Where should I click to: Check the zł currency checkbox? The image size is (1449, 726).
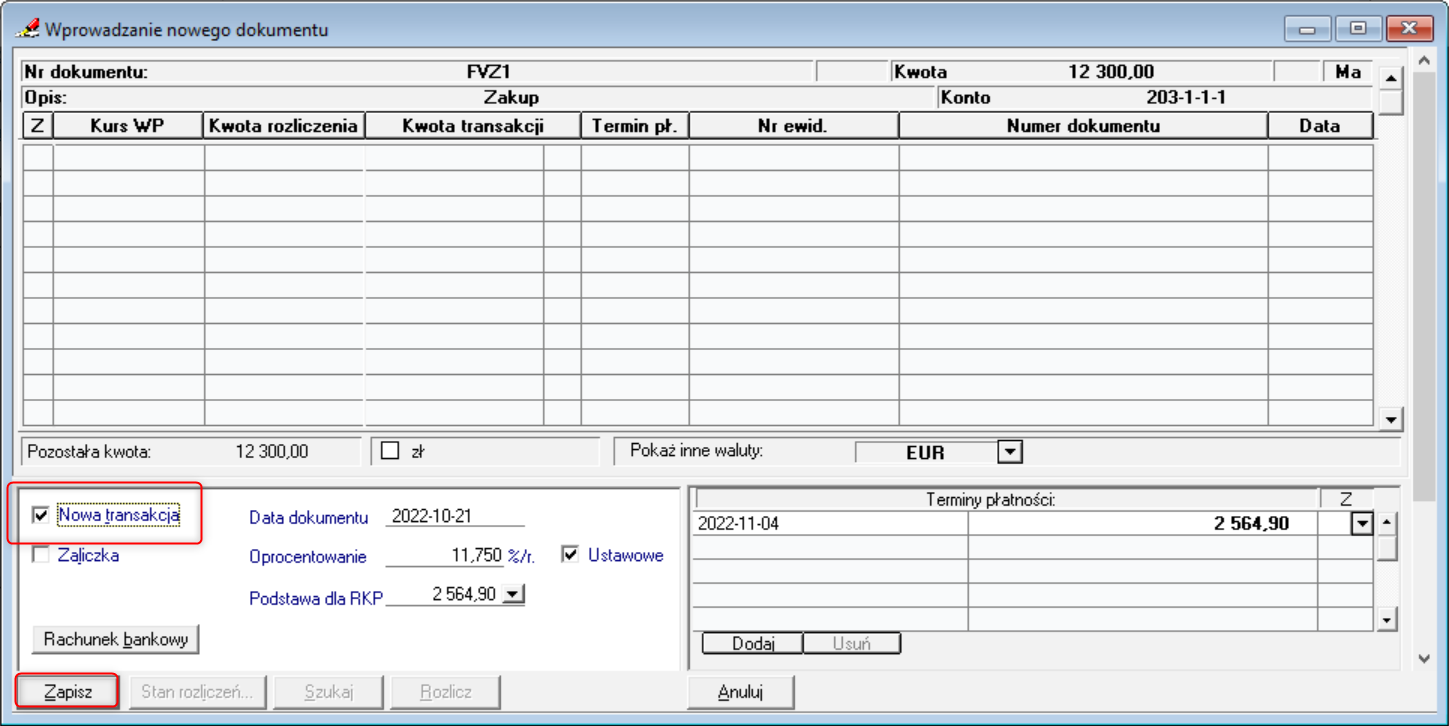point(390,452)
